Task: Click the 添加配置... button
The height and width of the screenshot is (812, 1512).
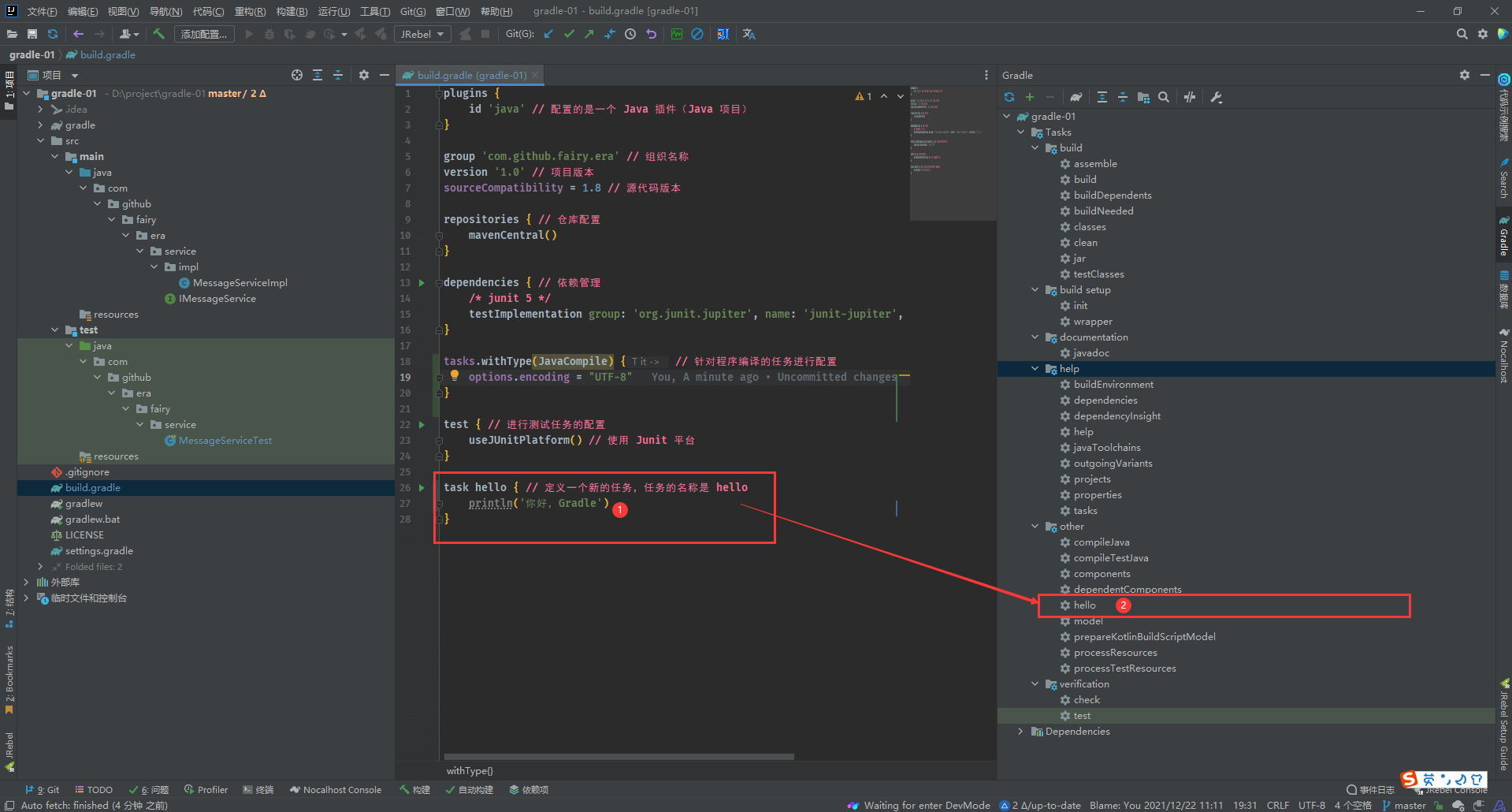Action: coord(204,34)
